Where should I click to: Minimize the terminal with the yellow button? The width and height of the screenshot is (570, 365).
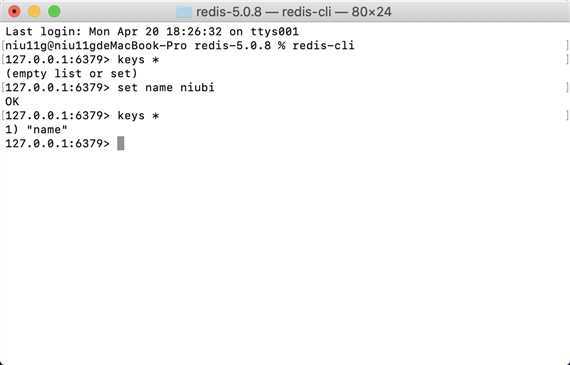pos(34,11)
